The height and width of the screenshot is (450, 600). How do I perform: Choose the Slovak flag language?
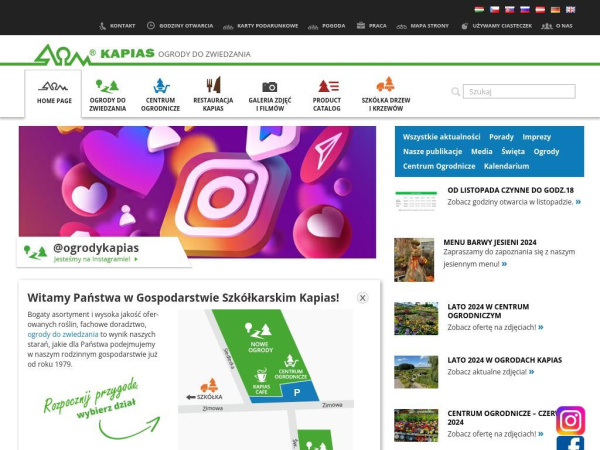509,10
